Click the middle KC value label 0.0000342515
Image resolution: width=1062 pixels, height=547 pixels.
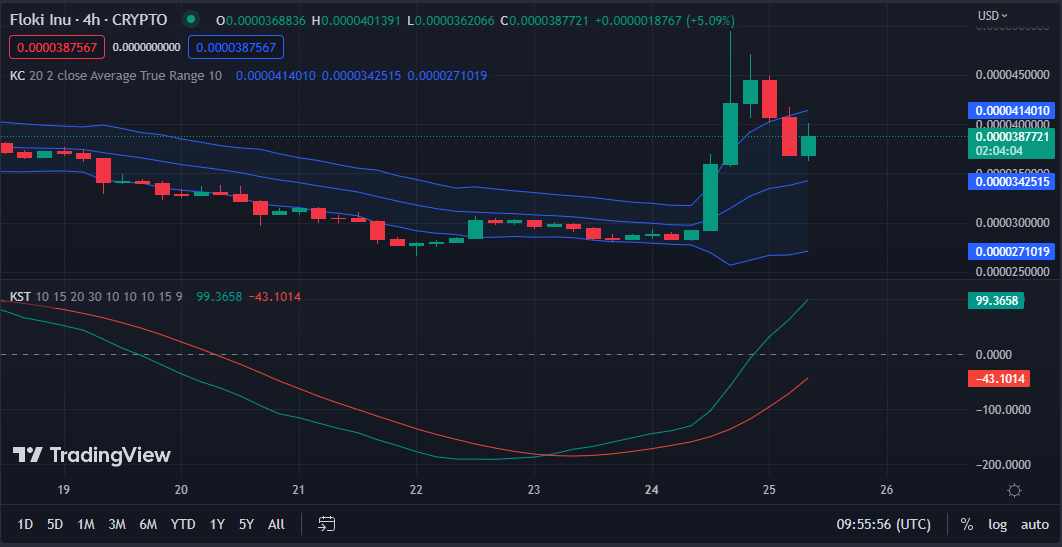1012,181
